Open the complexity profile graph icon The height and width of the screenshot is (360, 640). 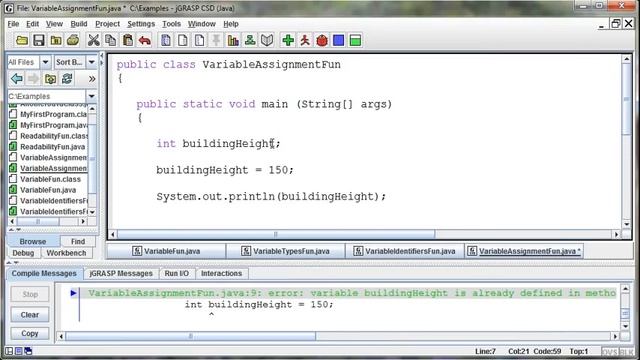click(x=233, y=40)
